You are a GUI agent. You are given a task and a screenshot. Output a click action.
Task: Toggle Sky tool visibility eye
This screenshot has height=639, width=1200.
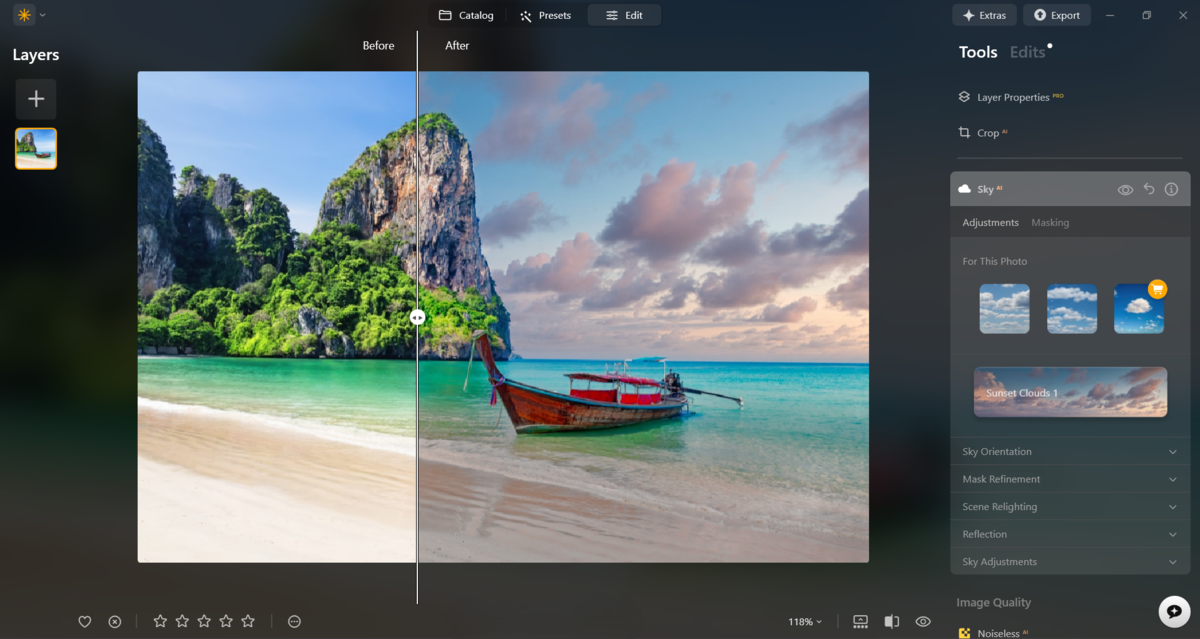[x=1125, y=189]
